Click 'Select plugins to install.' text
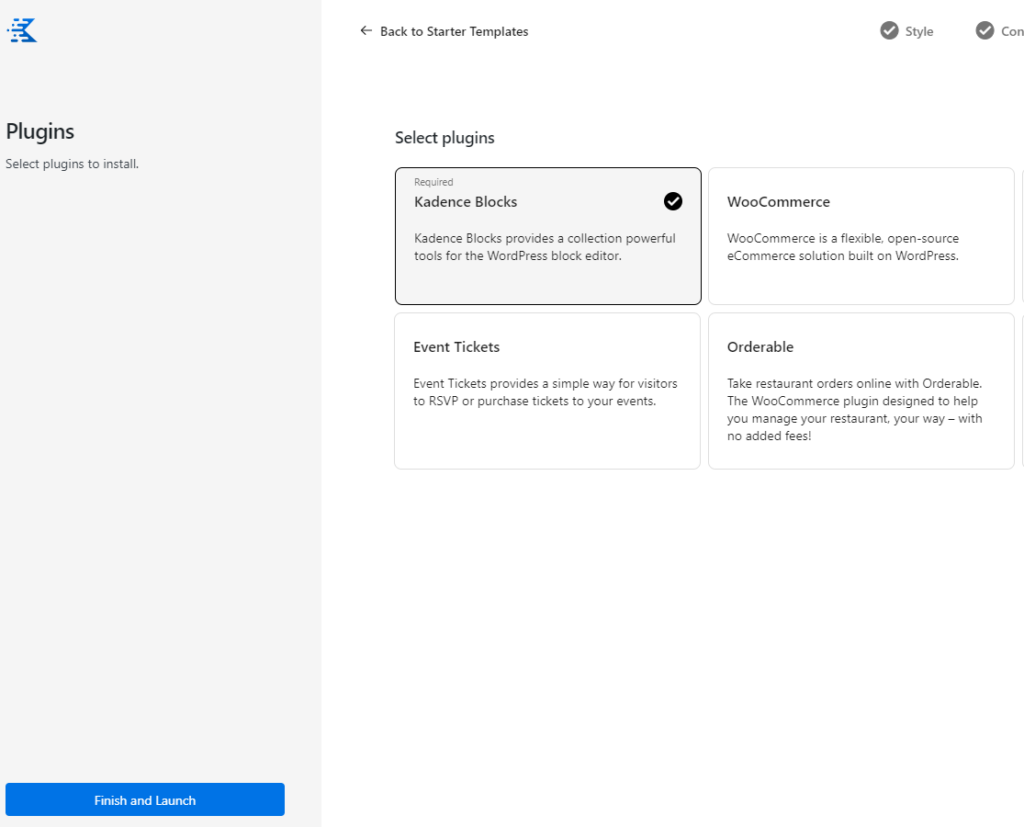This screenshot has height=827, width=1024. tap(72, 164)
